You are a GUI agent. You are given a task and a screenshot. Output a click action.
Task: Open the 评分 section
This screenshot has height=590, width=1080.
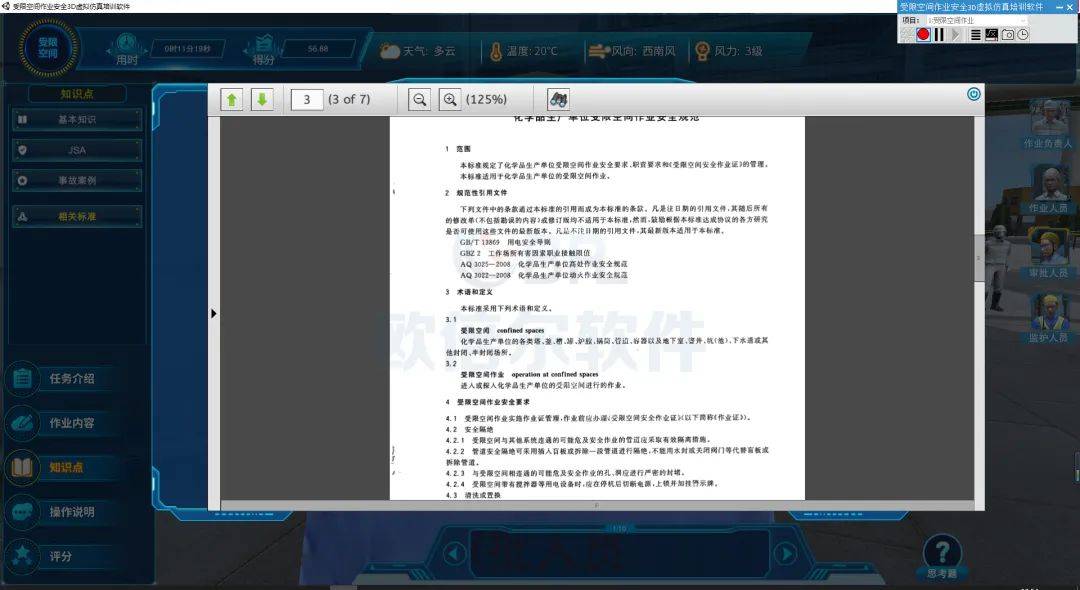click(x=61, y=556)
